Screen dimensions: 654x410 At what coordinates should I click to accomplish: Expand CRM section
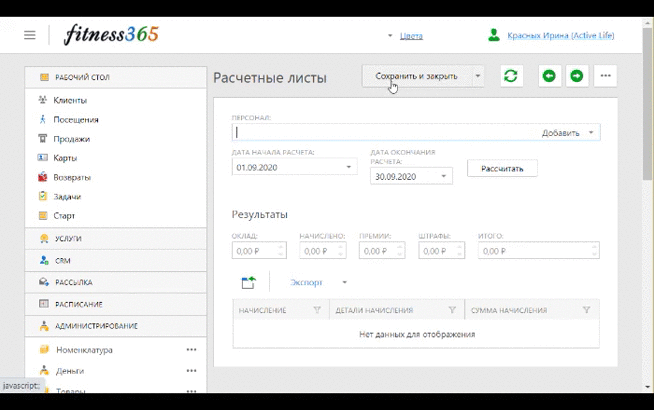[x=116, y=261]
